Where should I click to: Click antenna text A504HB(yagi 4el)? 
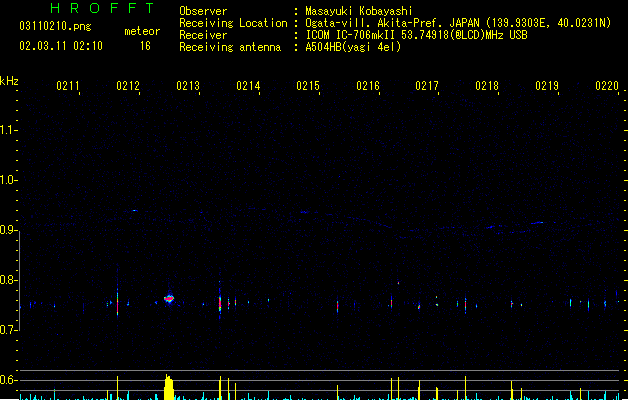(353, 47)
